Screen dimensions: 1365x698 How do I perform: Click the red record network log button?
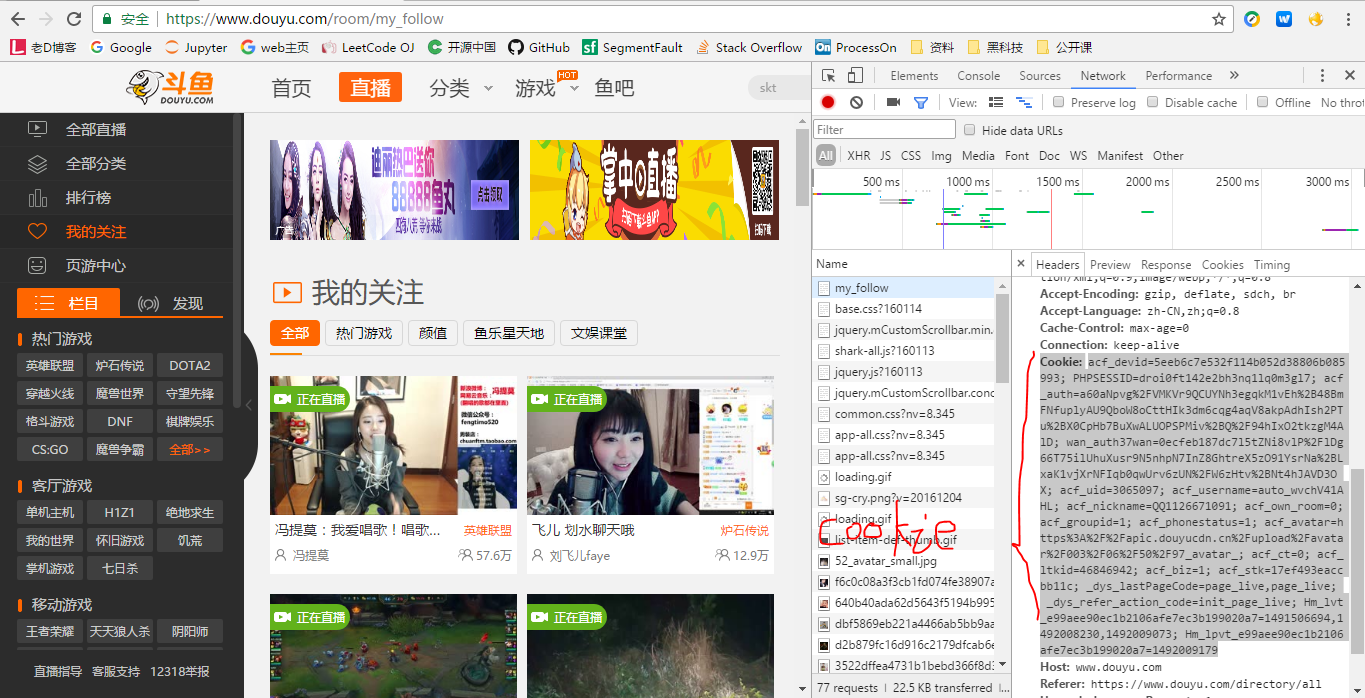pos(828,102)
